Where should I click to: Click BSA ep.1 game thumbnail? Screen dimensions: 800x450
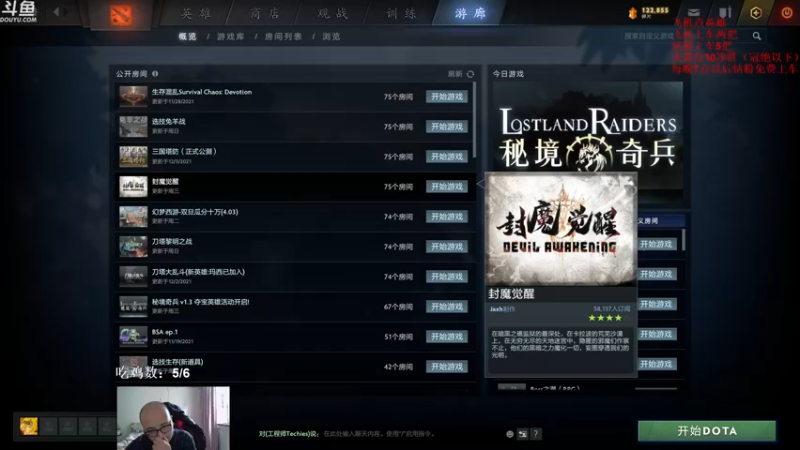click(133, 337)
